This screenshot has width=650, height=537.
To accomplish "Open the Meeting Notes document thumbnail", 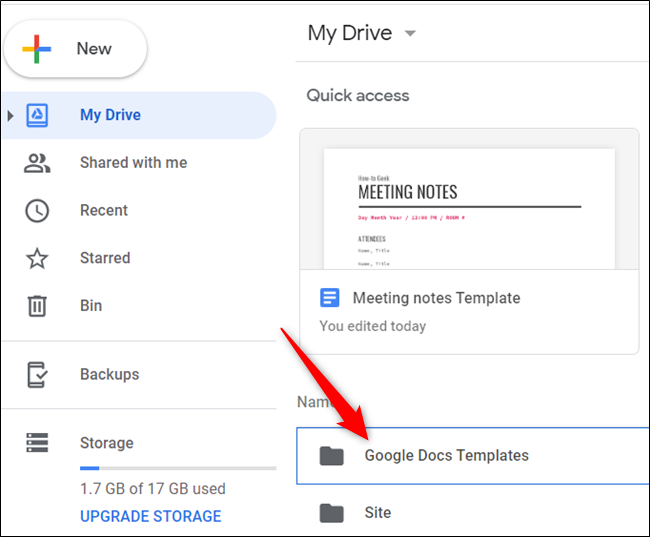I will [469, 199].
